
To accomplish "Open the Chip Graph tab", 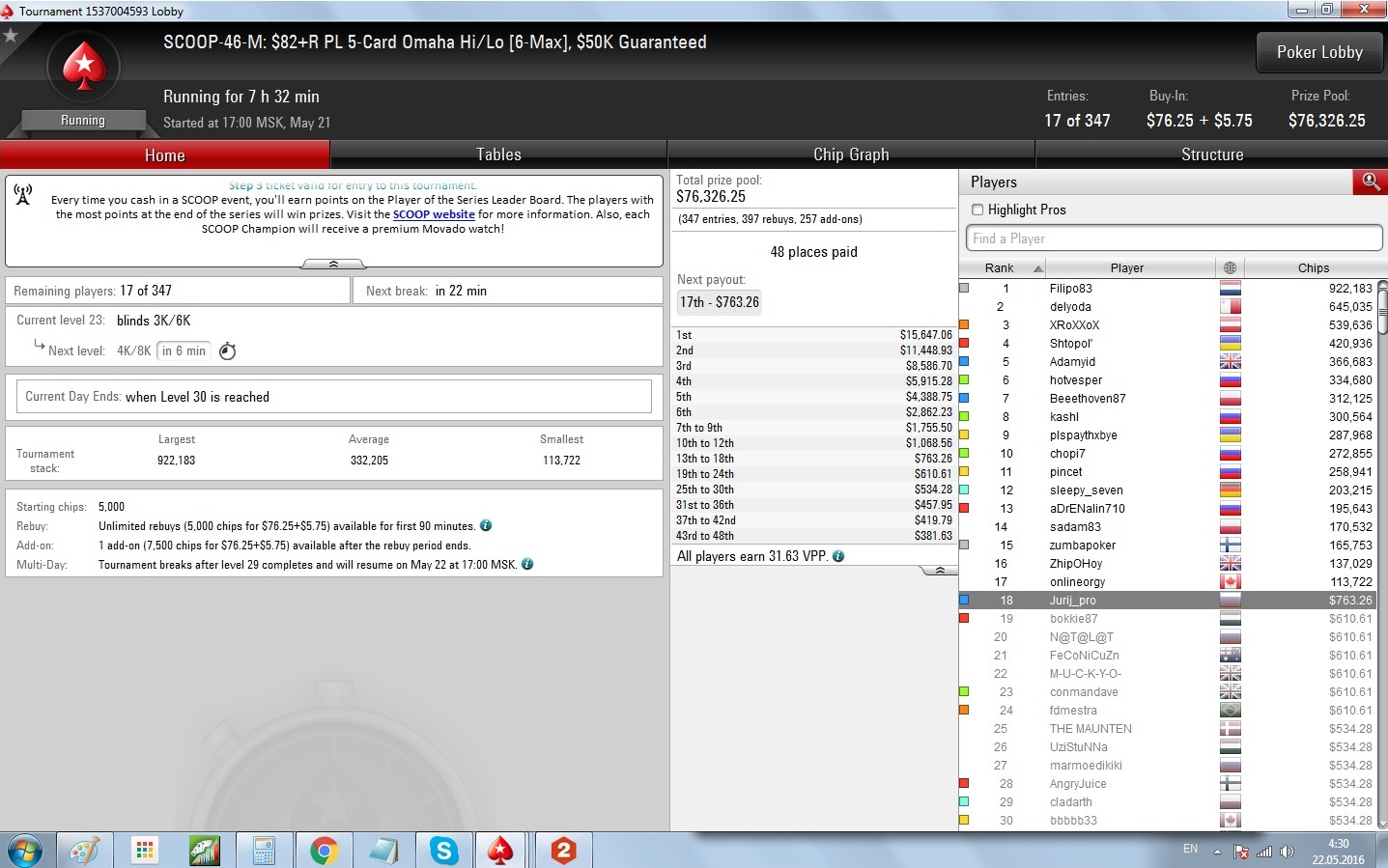I will pyautogui.click(x=851, y=154).
